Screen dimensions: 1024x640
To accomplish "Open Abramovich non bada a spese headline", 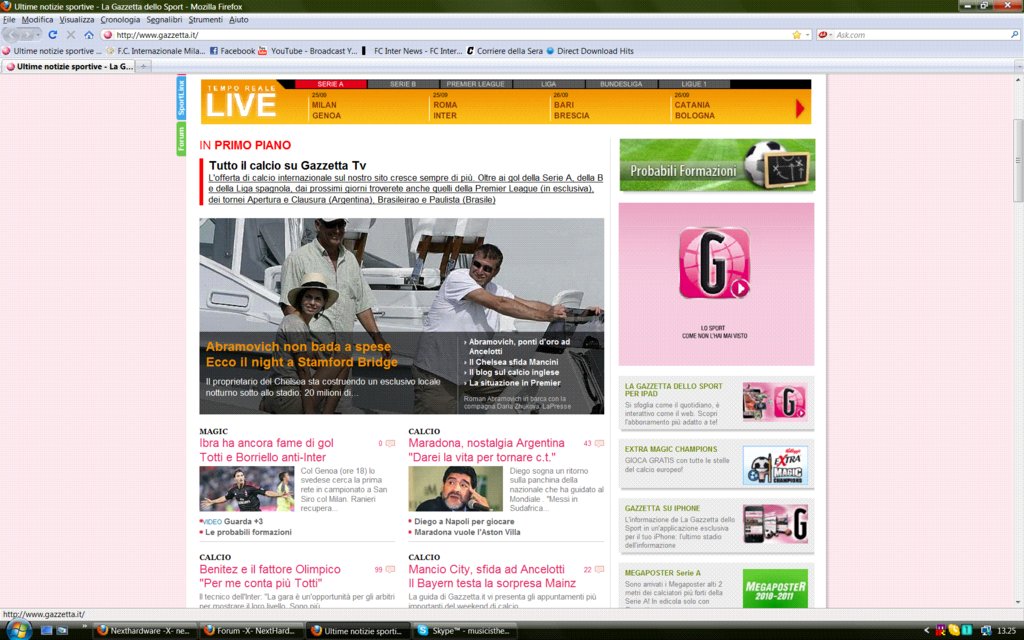I will point(302,355).
